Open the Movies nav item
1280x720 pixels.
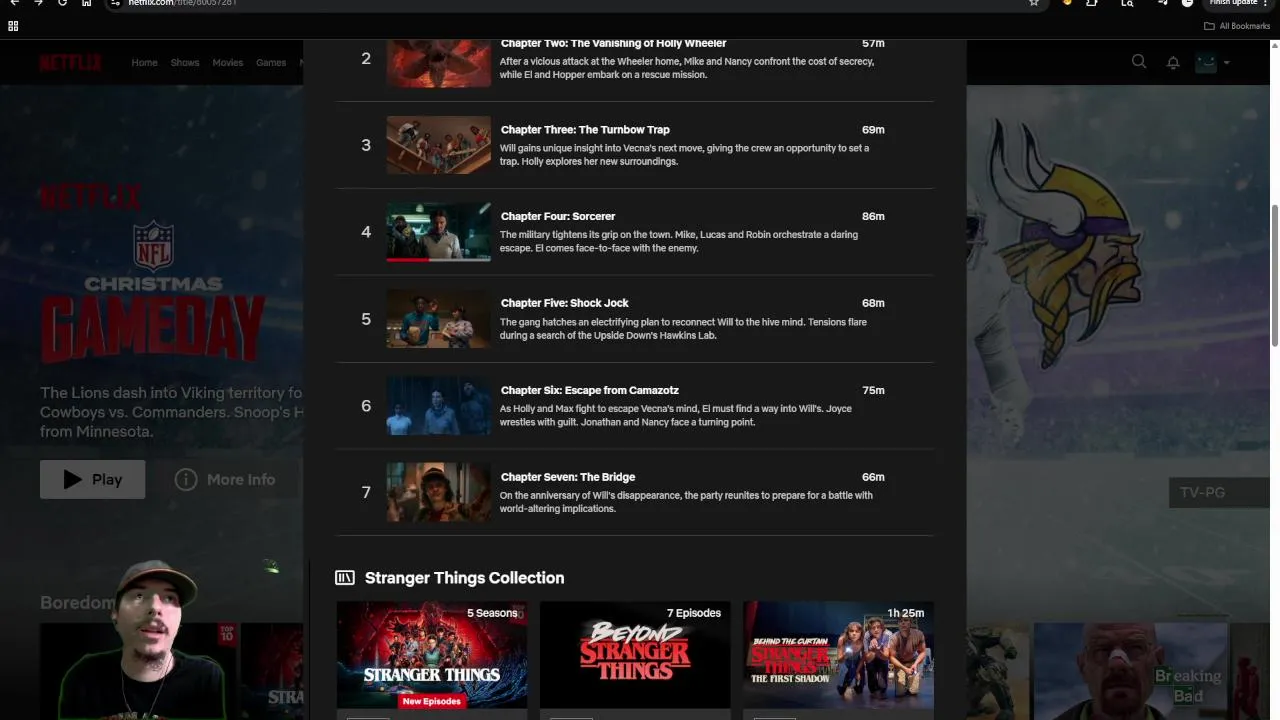click(x=227, y=63)
